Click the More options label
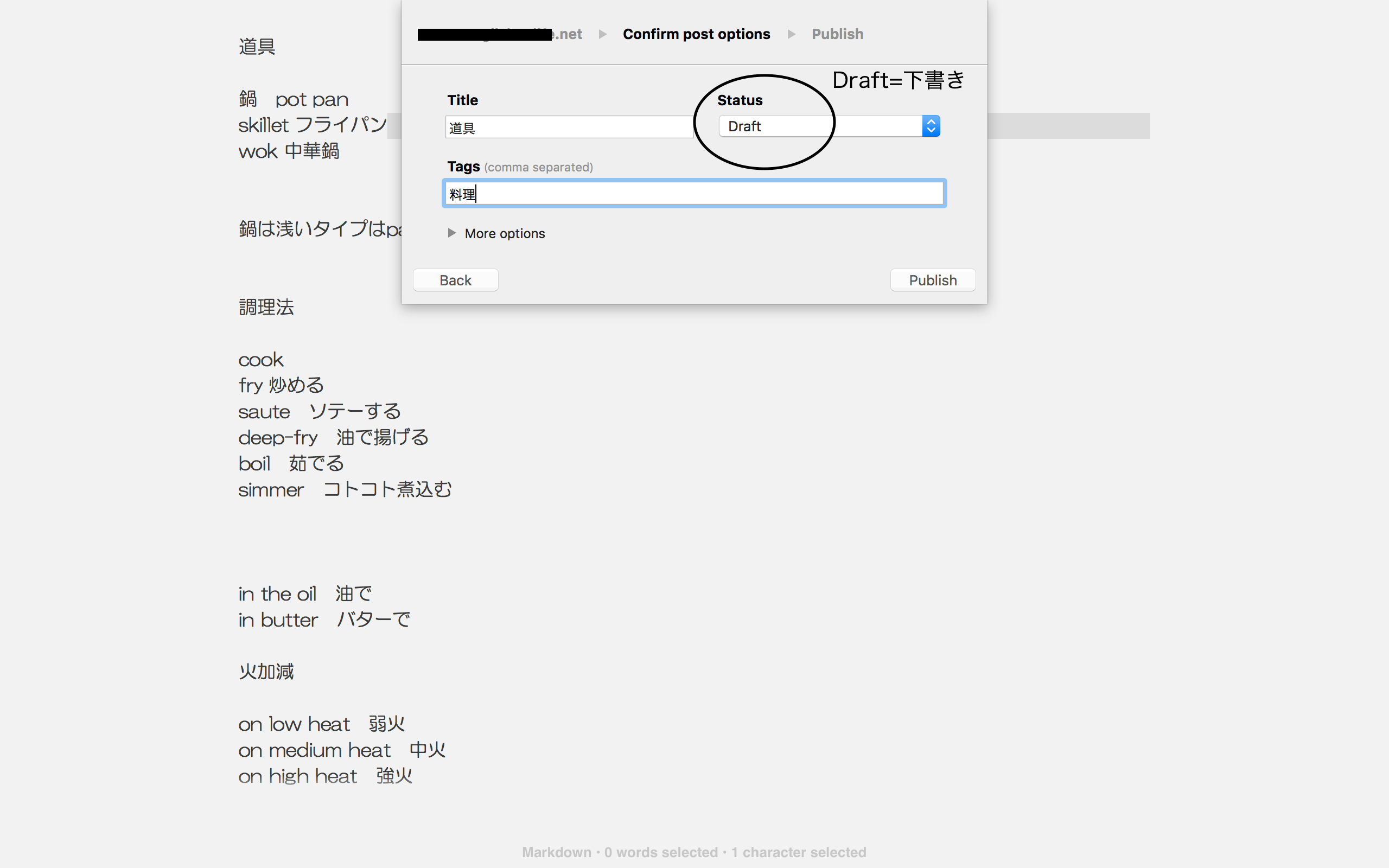1389x868 pixels. click(505, 234)
